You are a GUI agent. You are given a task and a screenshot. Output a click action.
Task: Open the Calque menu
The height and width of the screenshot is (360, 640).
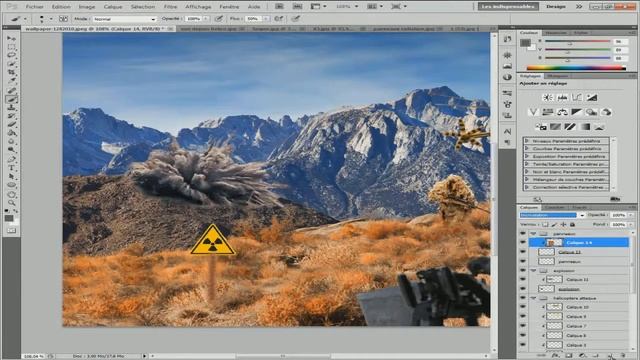113,7
